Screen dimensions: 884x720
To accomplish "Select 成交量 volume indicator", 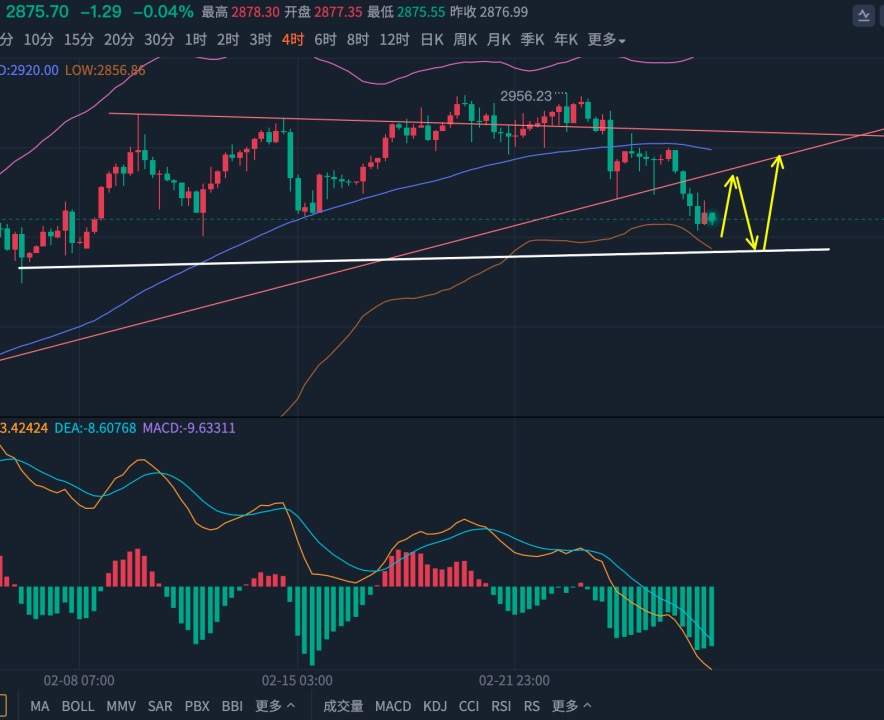I will (343, 706).
